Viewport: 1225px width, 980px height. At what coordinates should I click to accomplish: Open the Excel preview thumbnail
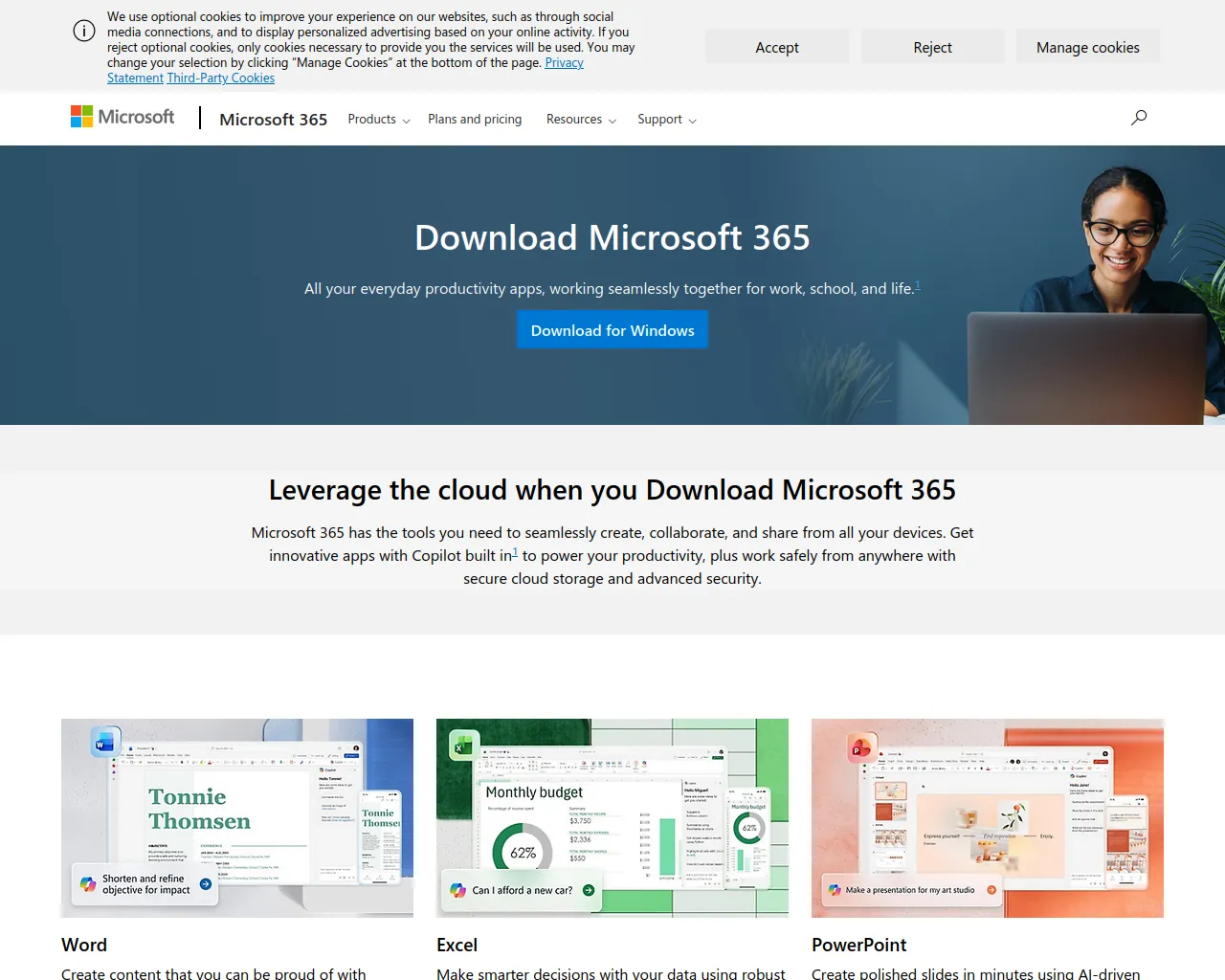click(612, 818)
